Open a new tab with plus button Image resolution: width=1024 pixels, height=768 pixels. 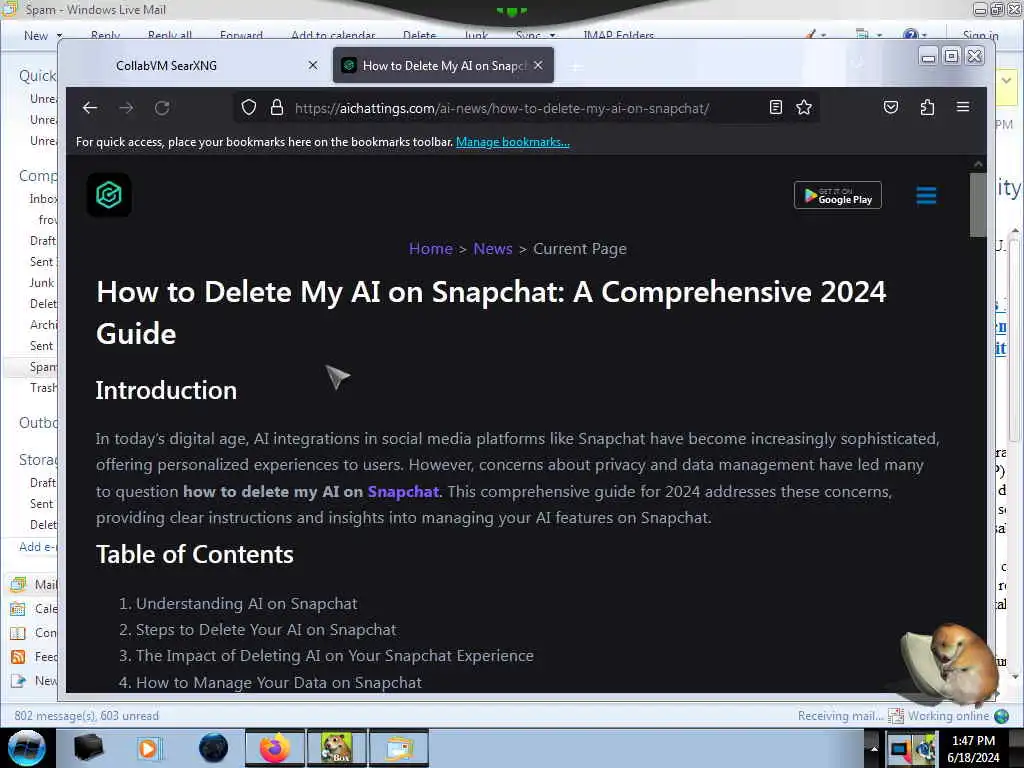point(575,66)
